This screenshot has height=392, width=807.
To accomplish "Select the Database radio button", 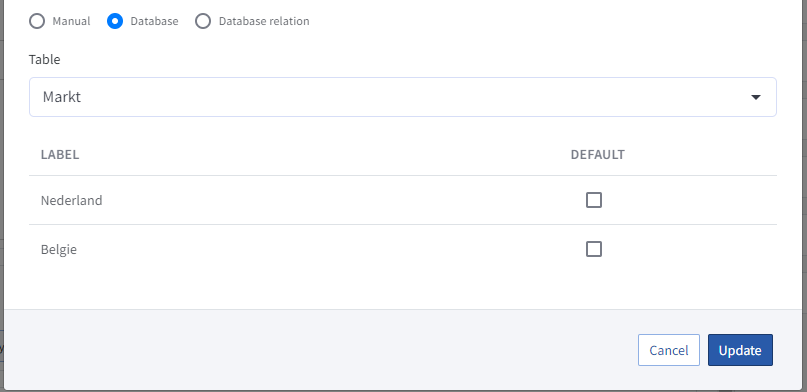I will click(x=115, y=21).
